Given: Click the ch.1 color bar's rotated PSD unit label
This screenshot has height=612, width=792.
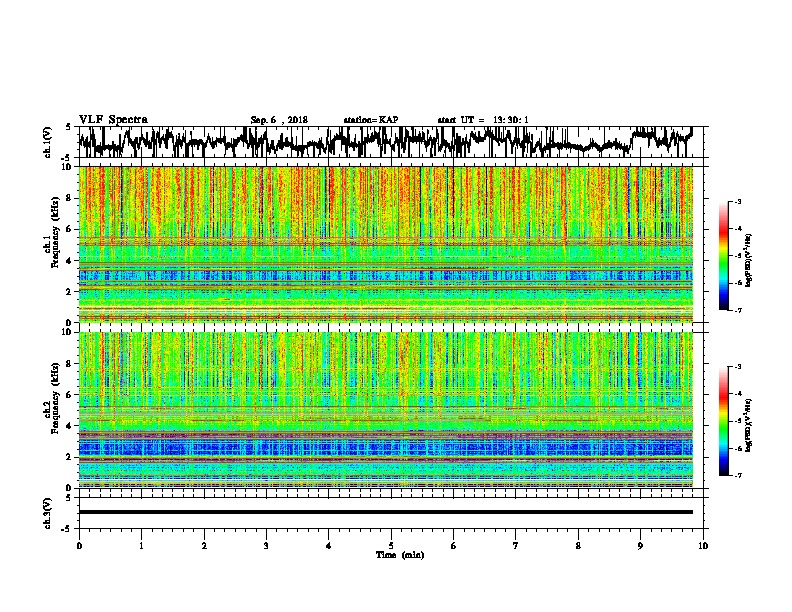Looking at the screenshot, I should point(749,260).
